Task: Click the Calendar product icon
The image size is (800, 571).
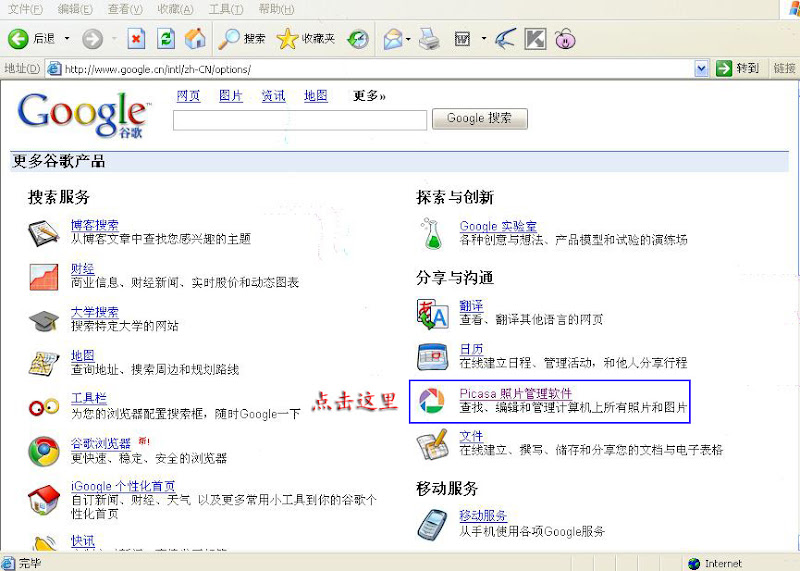Action: point(433,357)
